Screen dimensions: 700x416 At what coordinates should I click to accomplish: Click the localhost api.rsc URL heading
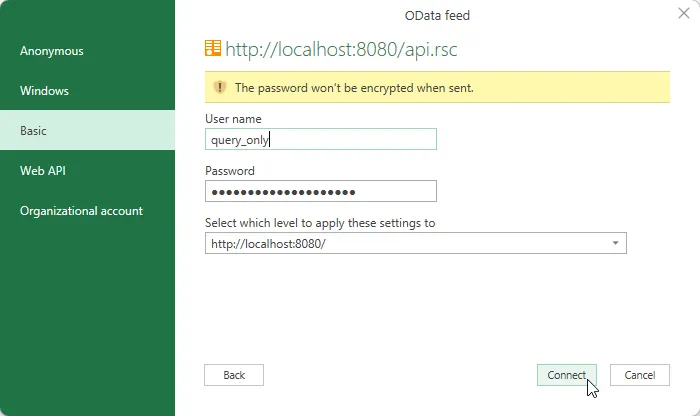click(x=341, y=48)
